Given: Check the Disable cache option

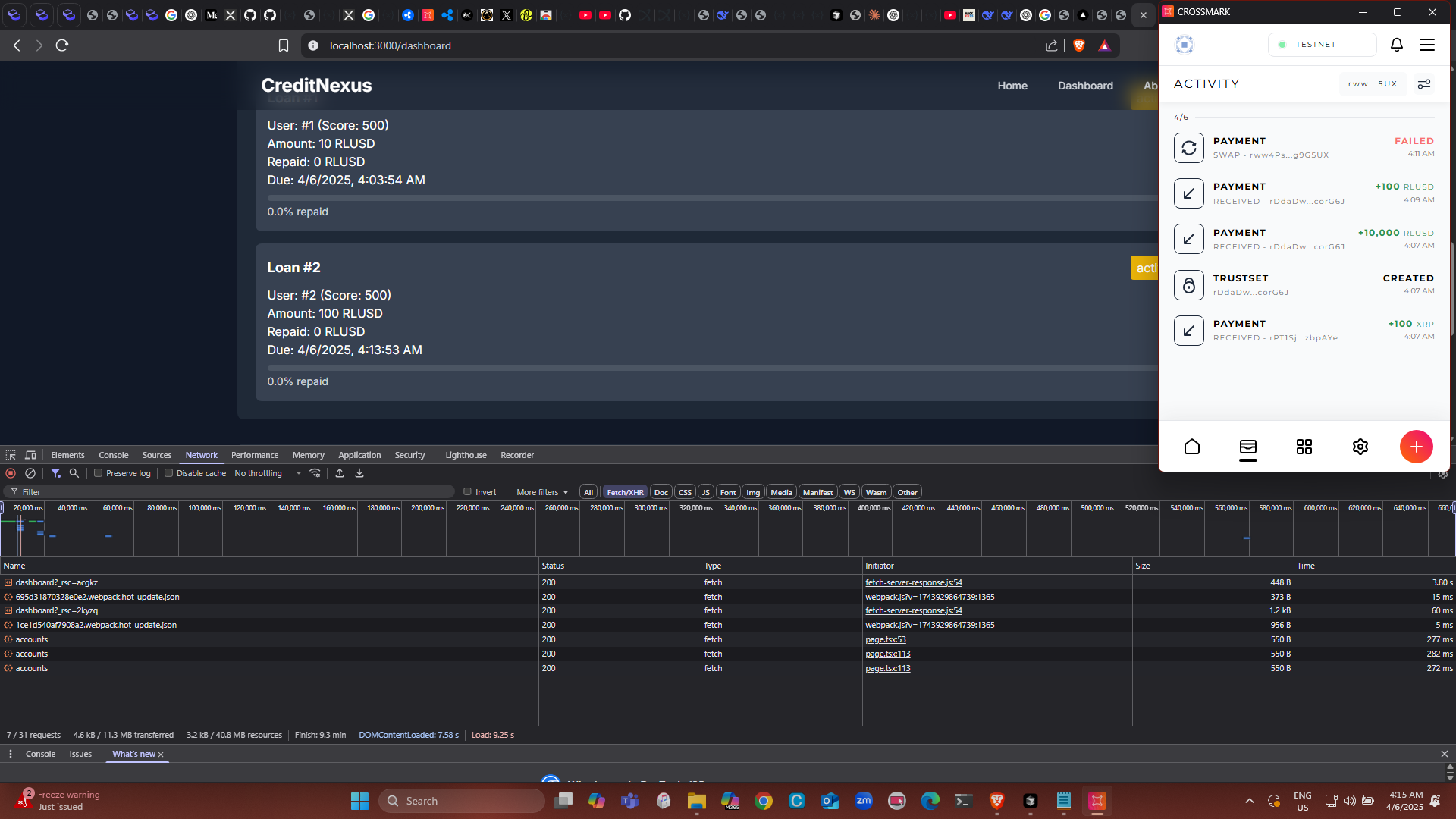Looking at the screenshot, I should click(169, 473).
